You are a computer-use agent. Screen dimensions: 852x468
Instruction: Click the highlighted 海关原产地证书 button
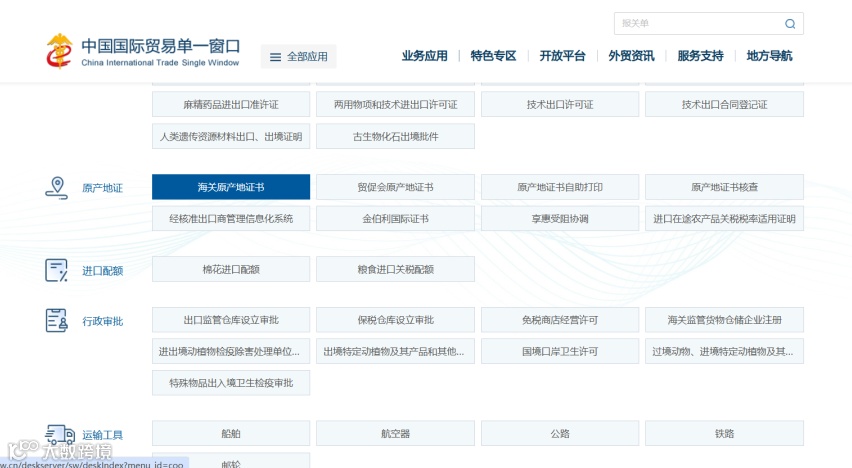point(231,187)
